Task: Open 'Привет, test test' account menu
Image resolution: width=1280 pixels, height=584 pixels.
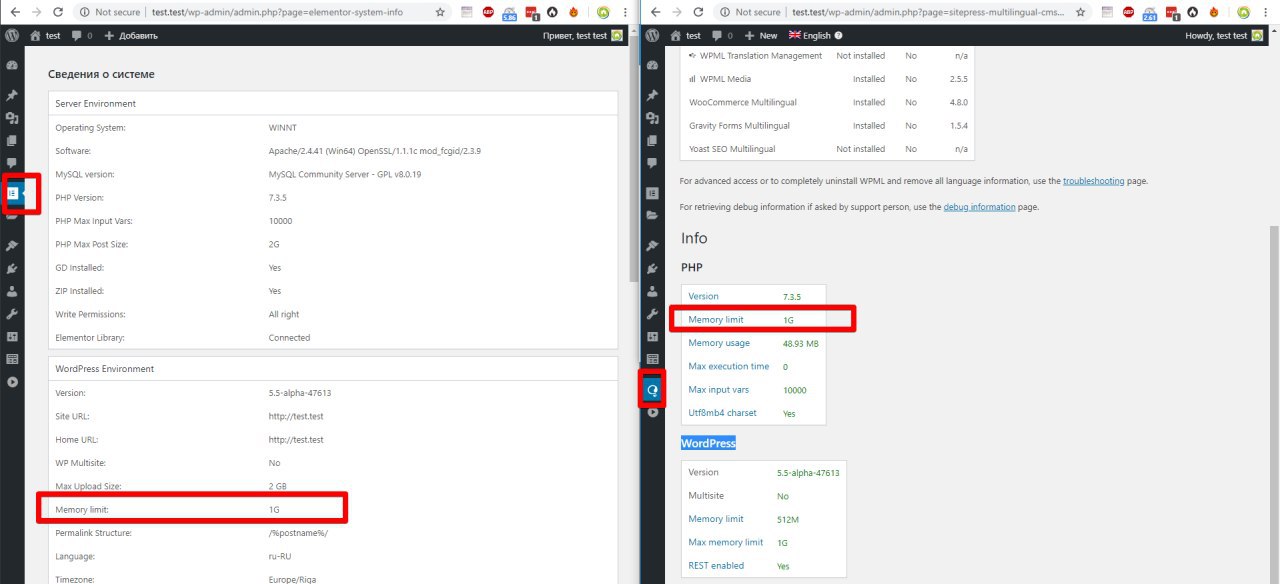Action: pos(582,35)
